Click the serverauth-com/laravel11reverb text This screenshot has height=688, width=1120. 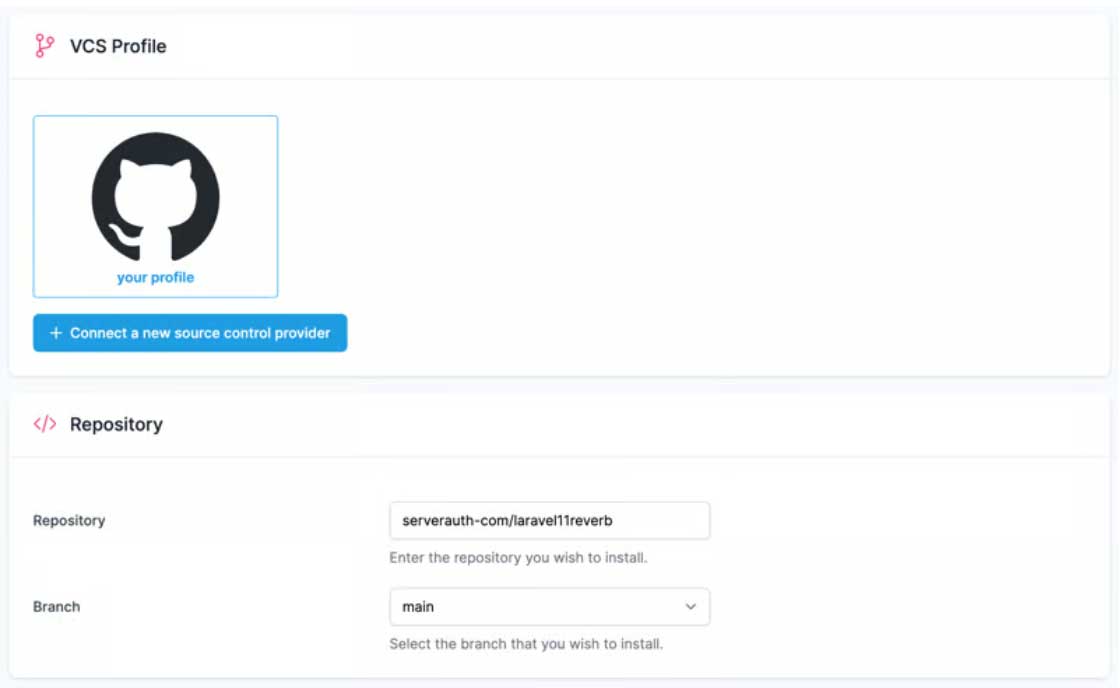tap(507, 521)
